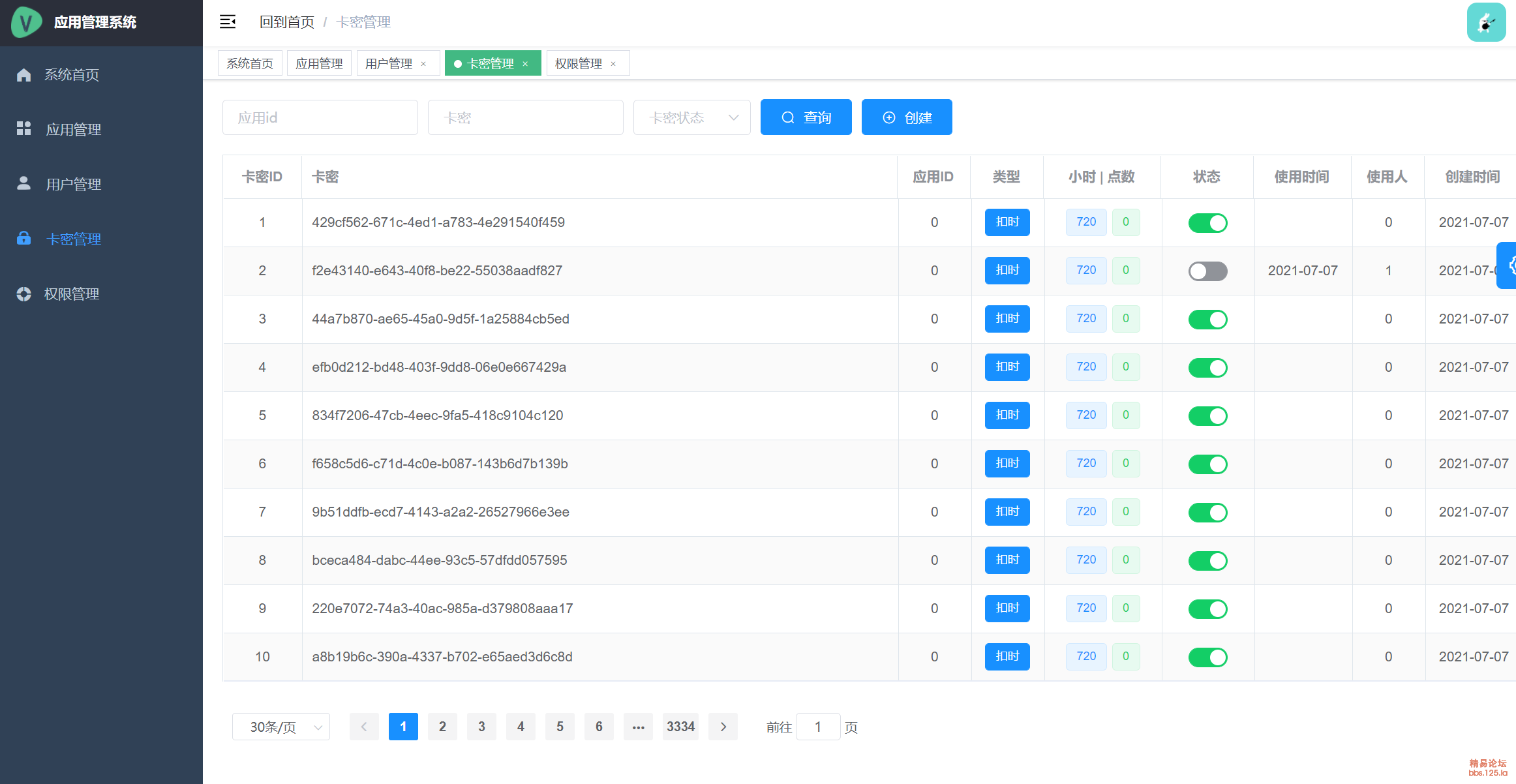The width and height of the screenshot is (1516, 784).
Task: Switch to the 应用管理 tab
Action: pyautogui.click(x=319, y=64)
